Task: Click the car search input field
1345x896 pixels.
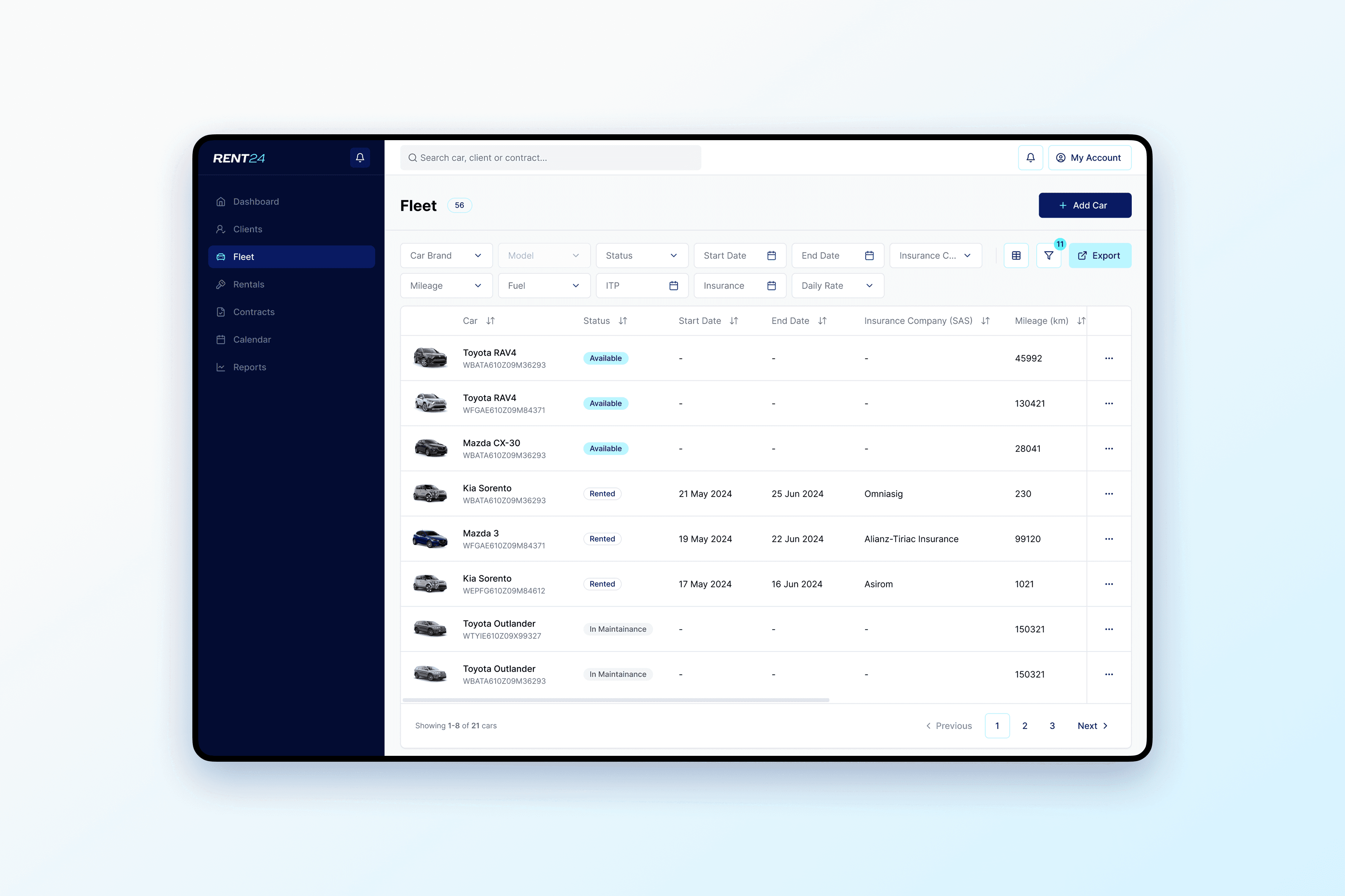Action: 551,158
